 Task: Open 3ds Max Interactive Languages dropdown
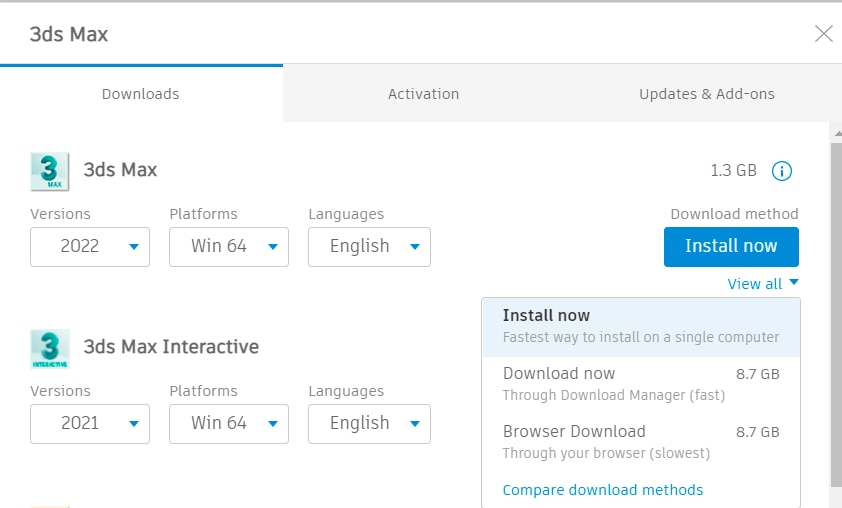click(x=369, y=424)
